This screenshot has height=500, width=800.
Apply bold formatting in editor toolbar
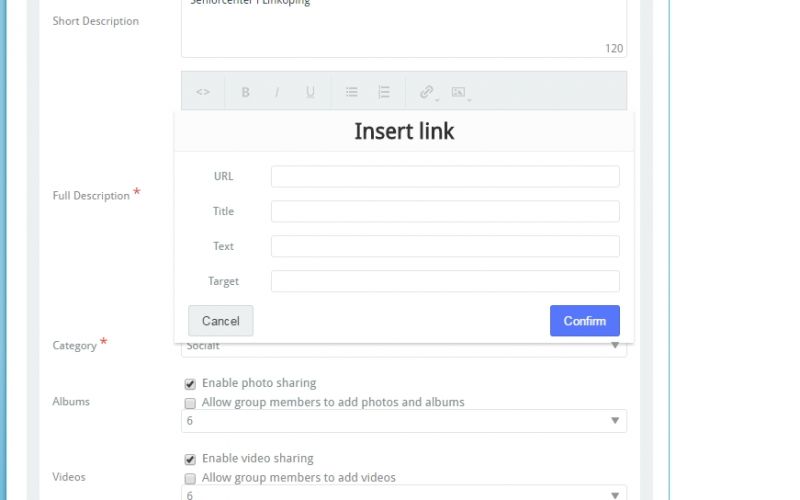pos(245,92)
